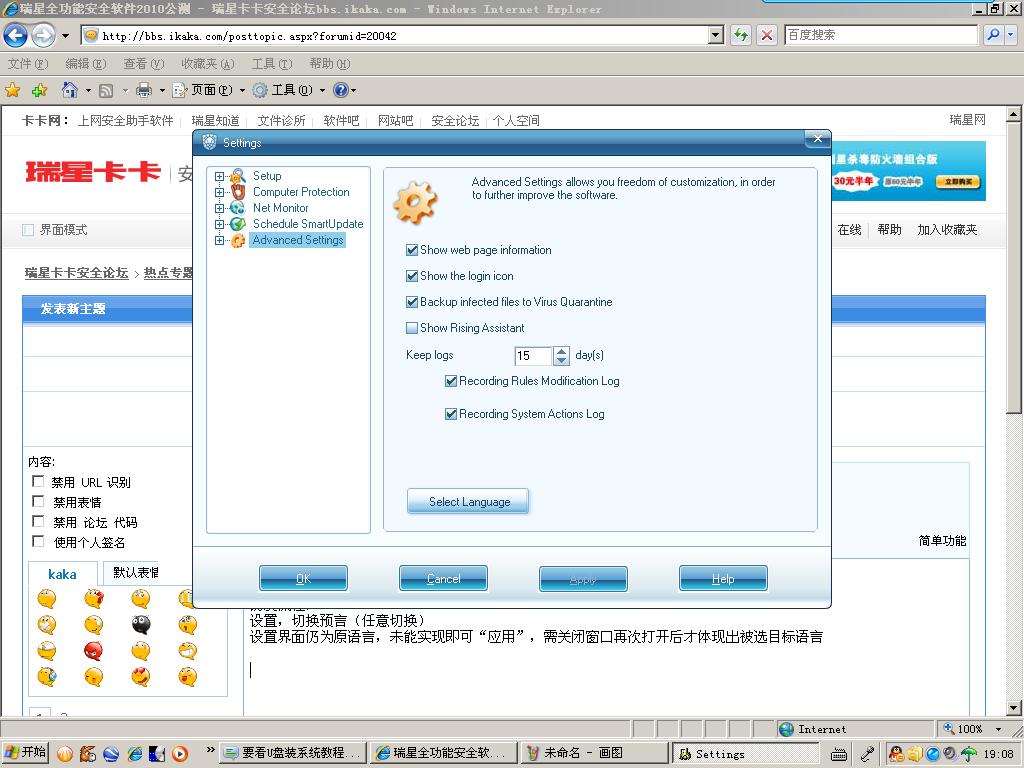
Task: Check the 禁用表情 checkbox
Action: (x=38, y=501)
